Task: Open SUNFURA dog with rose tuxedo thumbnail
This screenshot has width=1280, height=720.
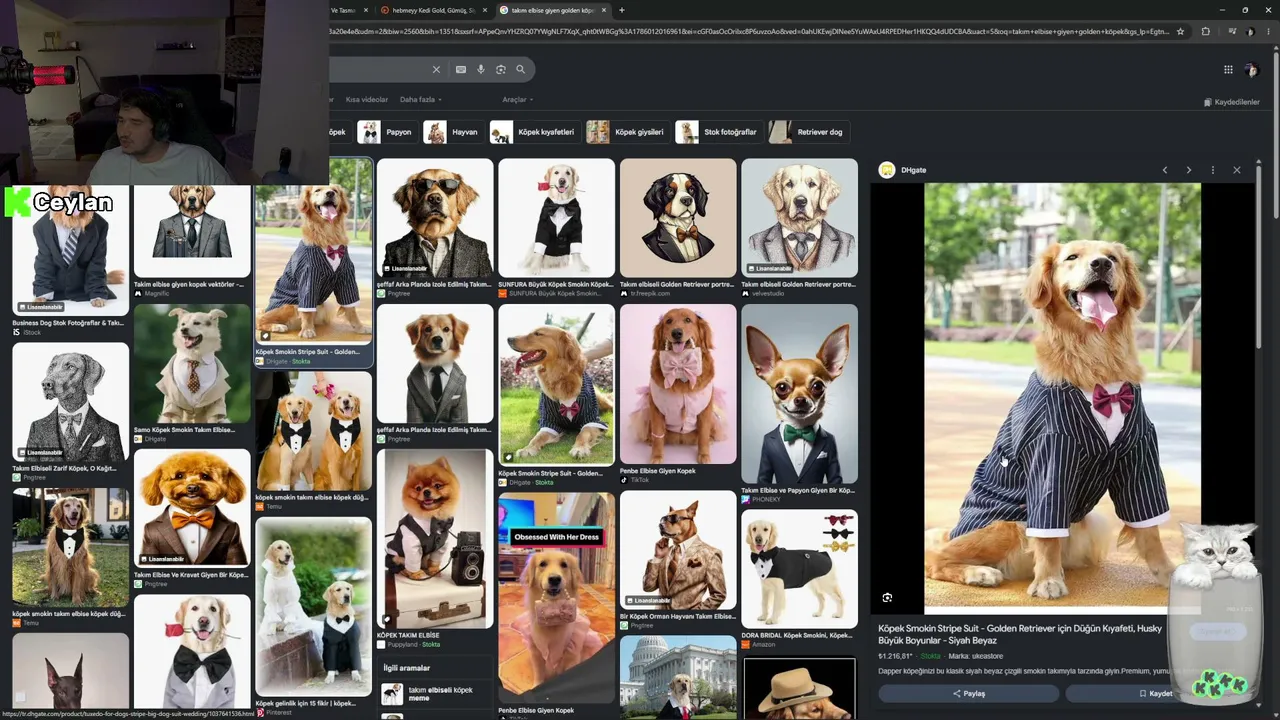Action: click(x=556, y=218)
